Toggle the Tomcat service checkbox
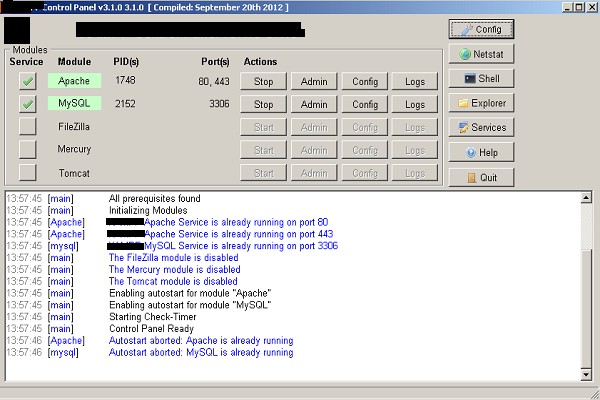 click(x=28, y=172)
